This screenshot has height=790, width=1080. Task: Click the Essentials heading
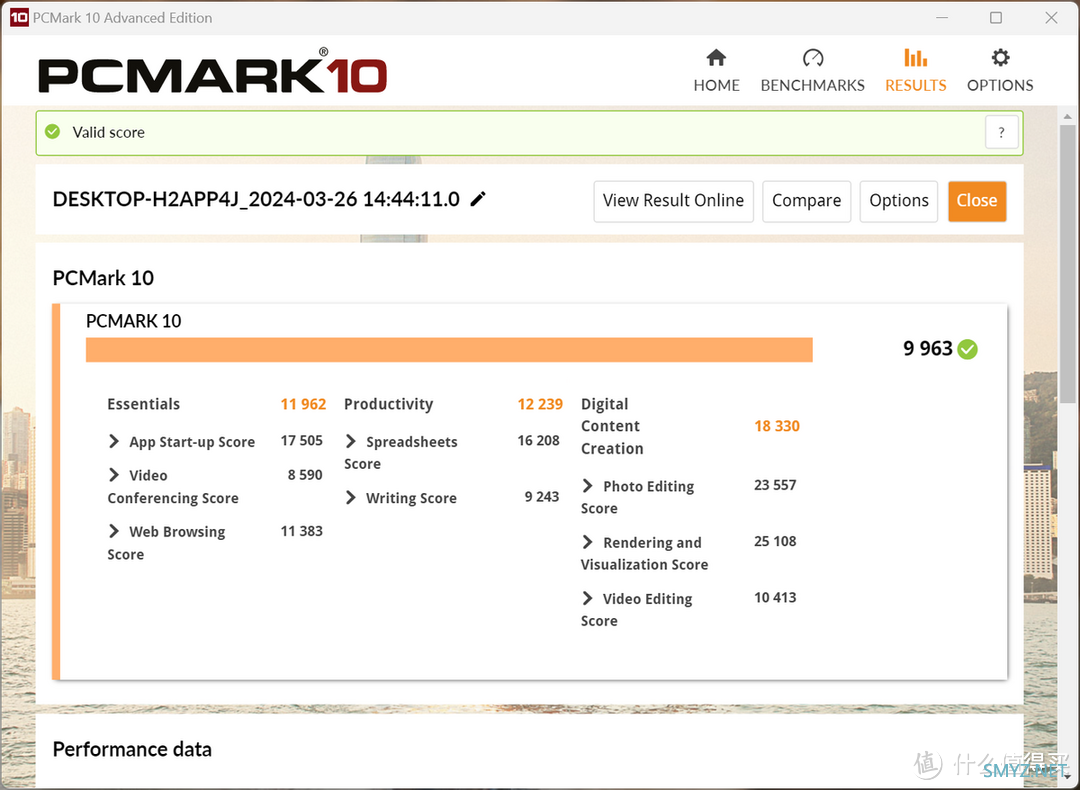[x=143, y=404]
